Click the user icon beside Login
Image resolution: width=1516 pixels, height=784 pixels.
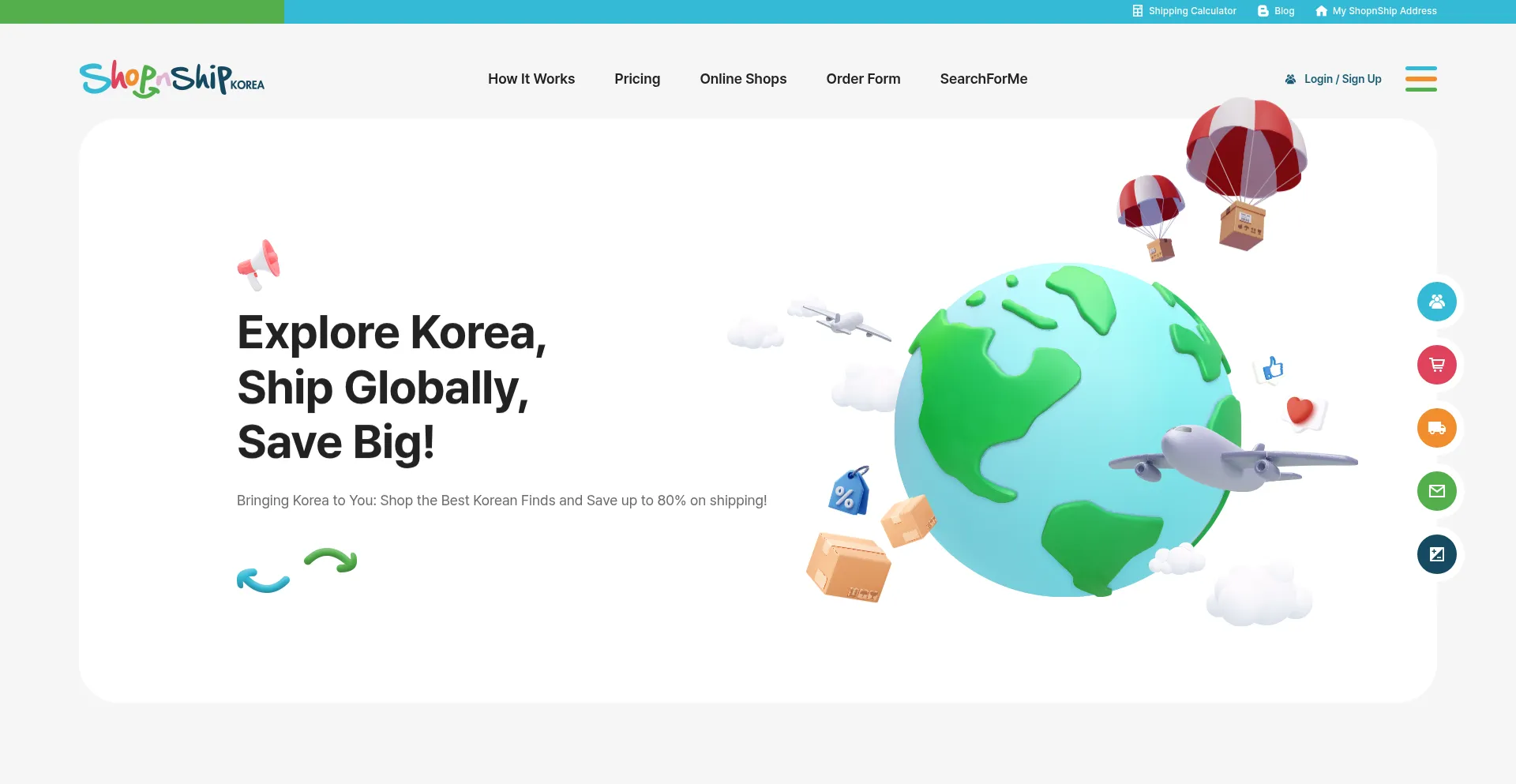tap(1290, 79)
